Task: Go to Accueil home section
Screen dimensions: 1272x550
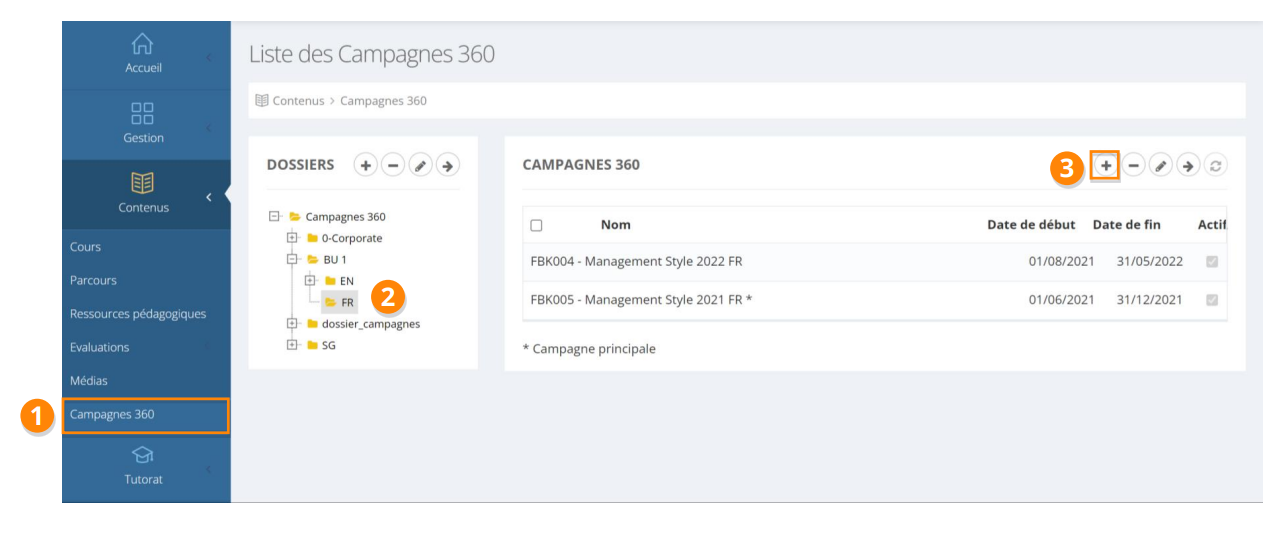Action: pos(143,54)
